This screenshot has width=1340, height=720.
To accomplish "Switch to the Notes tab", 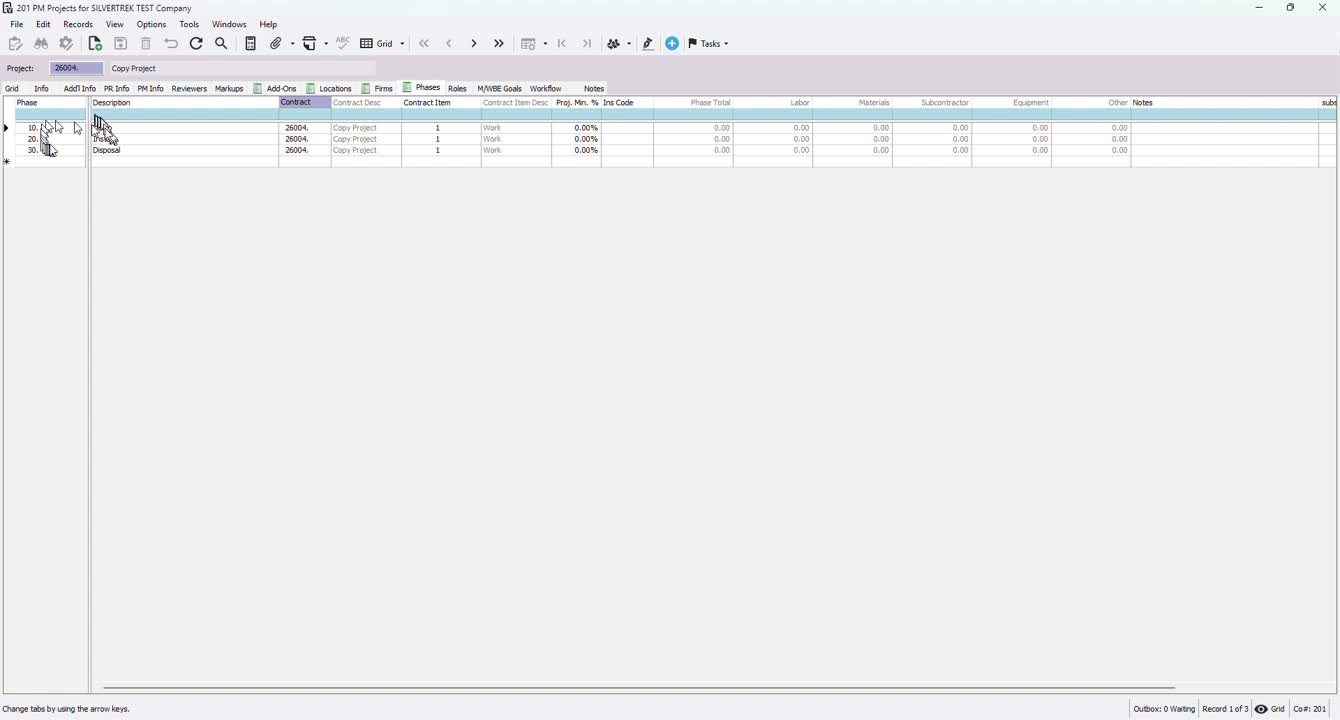I will [x=594, y=89].
